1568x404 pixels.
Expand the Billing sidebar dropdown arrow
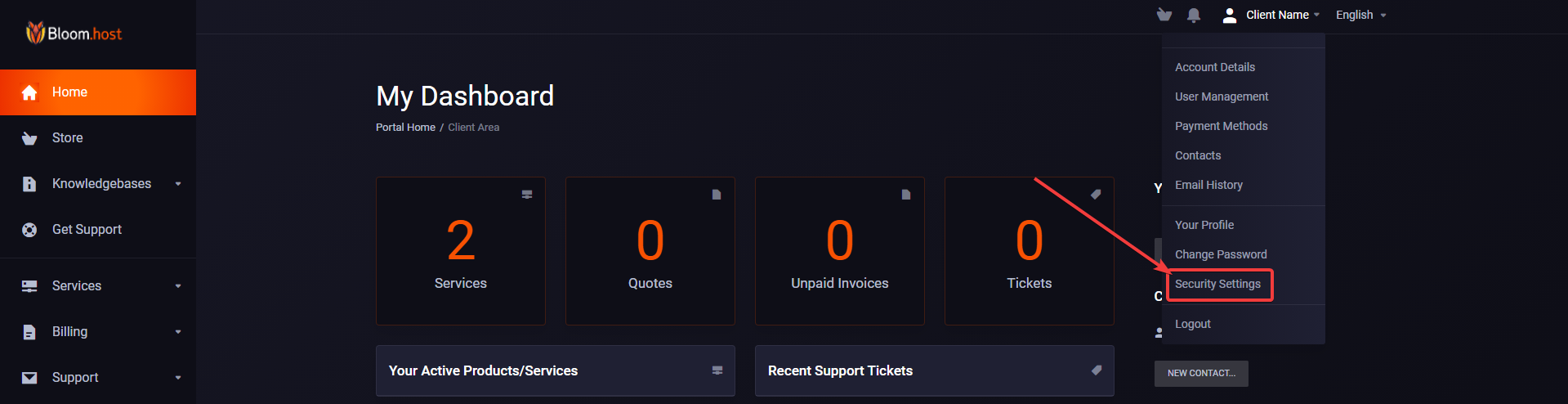tap(178, 332)
